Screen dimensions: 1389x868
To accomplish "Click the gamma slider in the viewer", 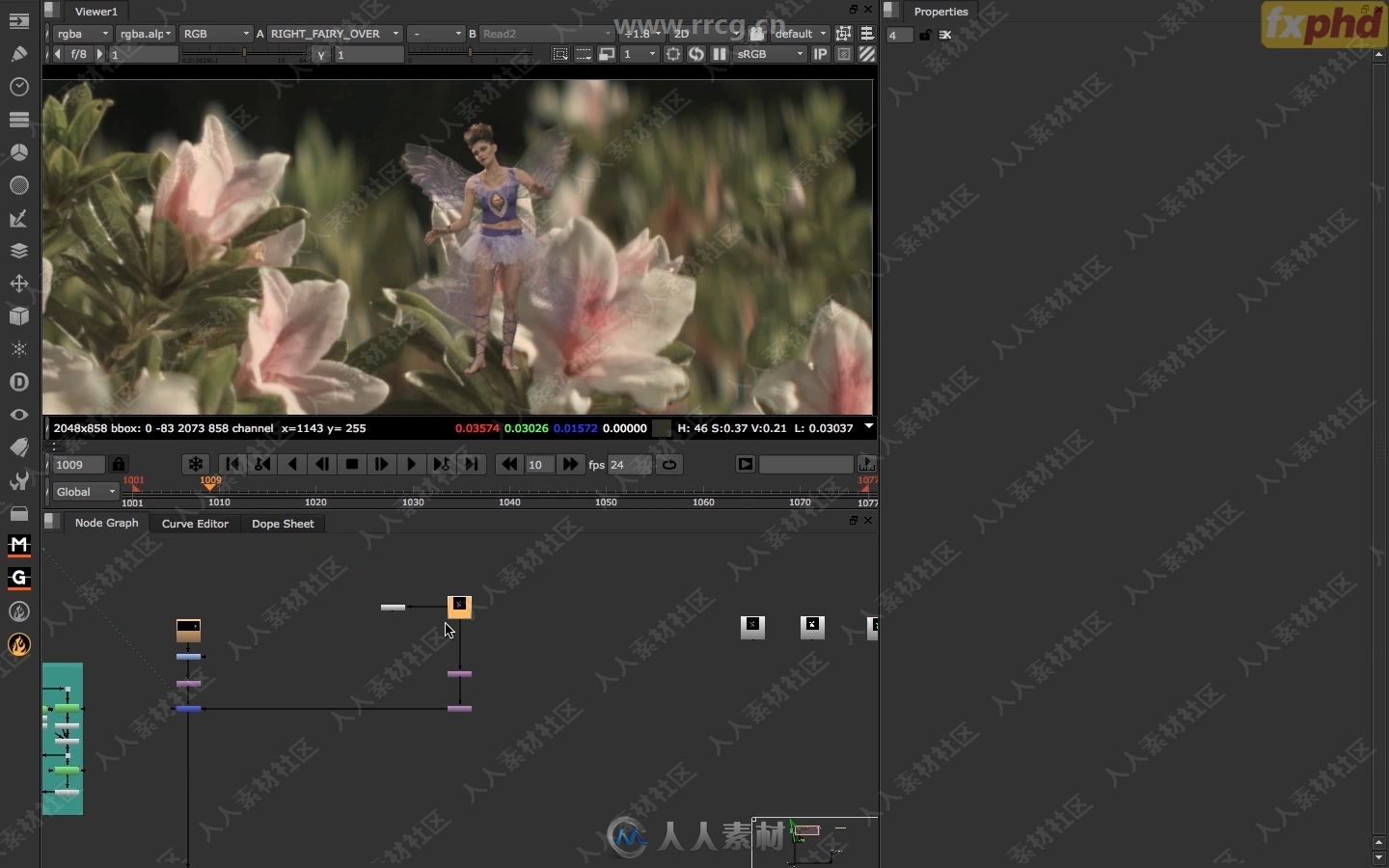I will (470, 55).
